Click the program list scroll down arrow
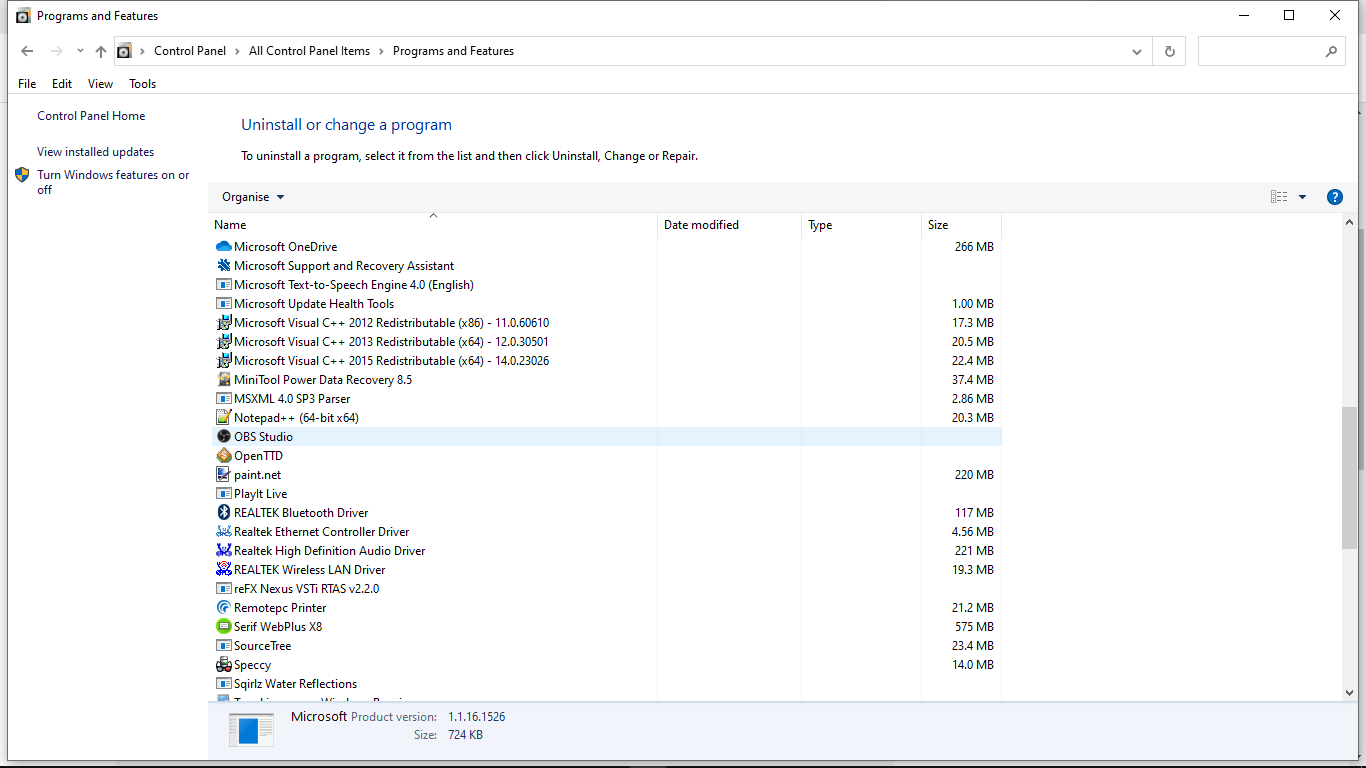Image resolution: width=1366 pixels, height=768 pixels. pyautogui.click(x=1350, y=692)
